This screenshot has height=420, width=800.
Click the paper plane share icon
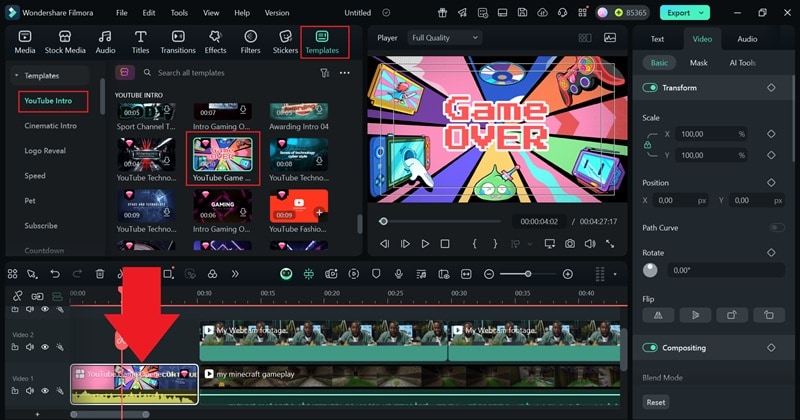click(462, 13)
